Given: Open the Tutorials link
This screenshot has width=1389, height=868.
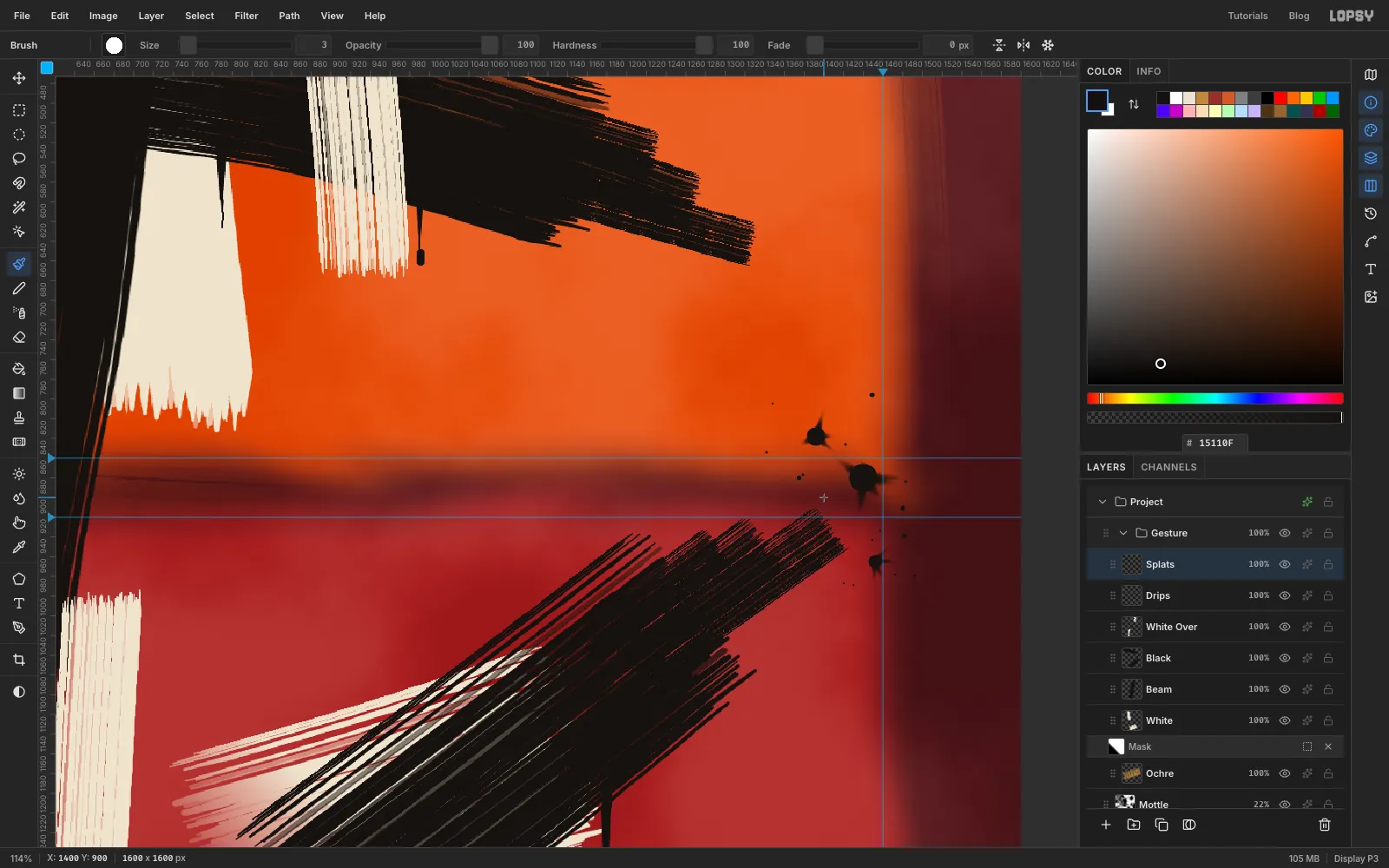Looking at the screenshot, I should pyautogui.click(x=1247, y=16).
